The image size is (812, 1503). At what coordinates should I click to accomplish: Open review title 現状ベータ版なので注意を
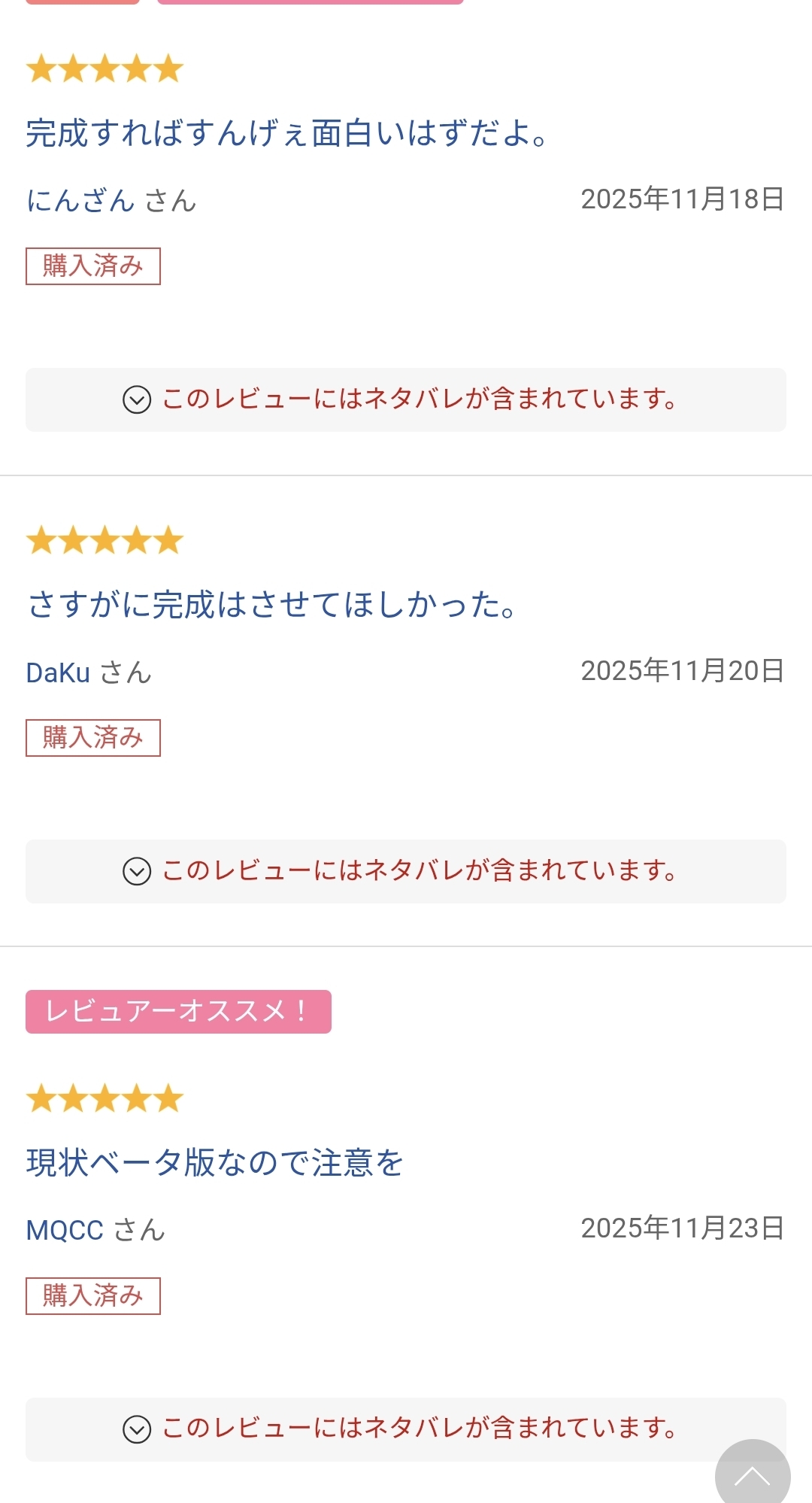tap(215, 1162)
